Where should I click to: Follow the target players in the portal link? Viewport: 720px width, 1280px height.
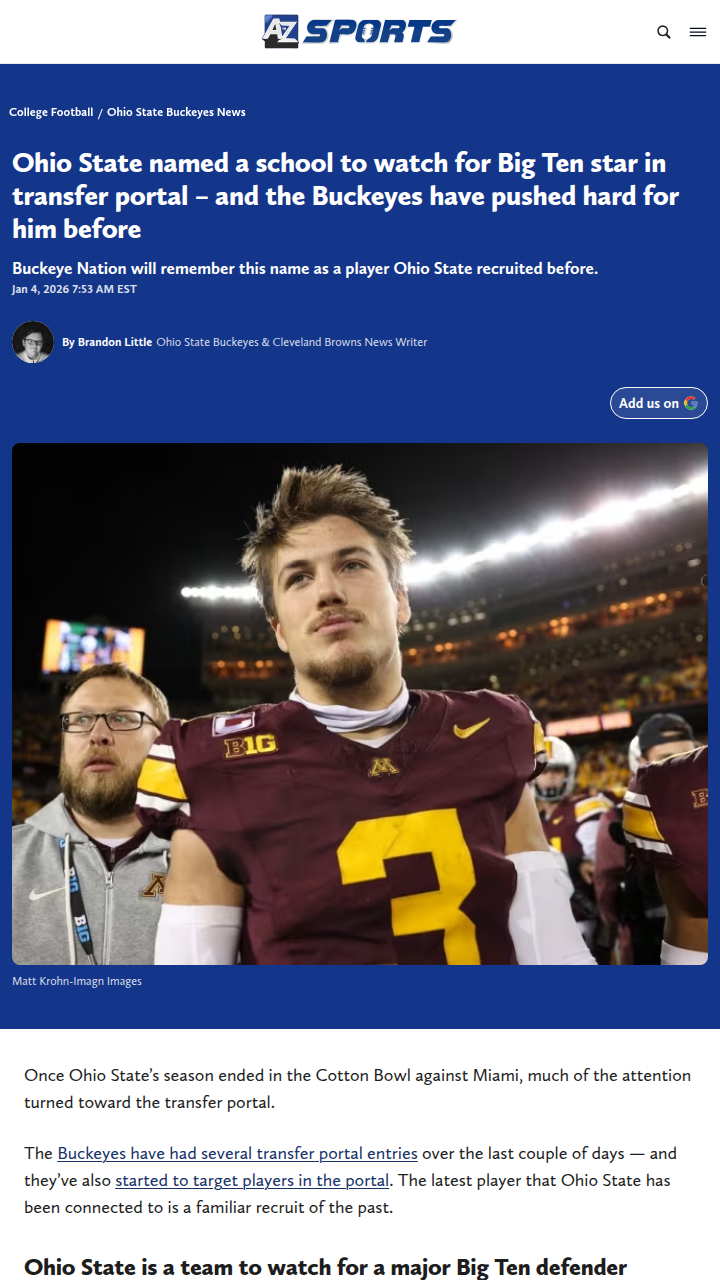click(x=252, y=1180)
